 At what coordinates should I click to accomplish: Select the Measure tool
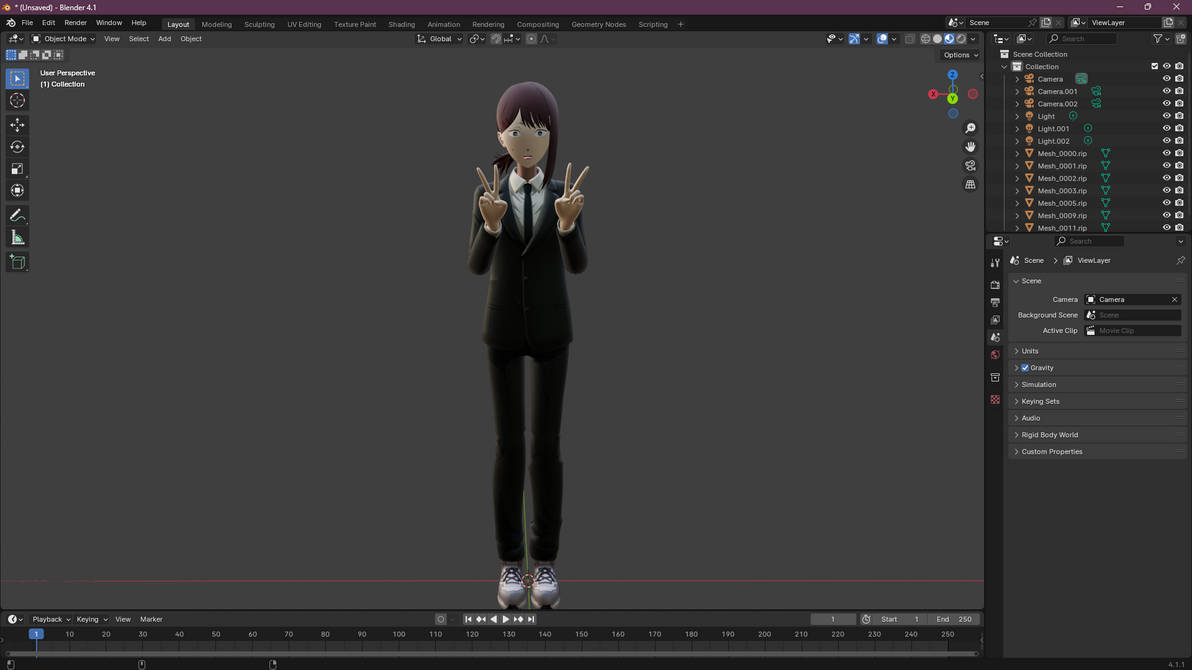(17, 237)
